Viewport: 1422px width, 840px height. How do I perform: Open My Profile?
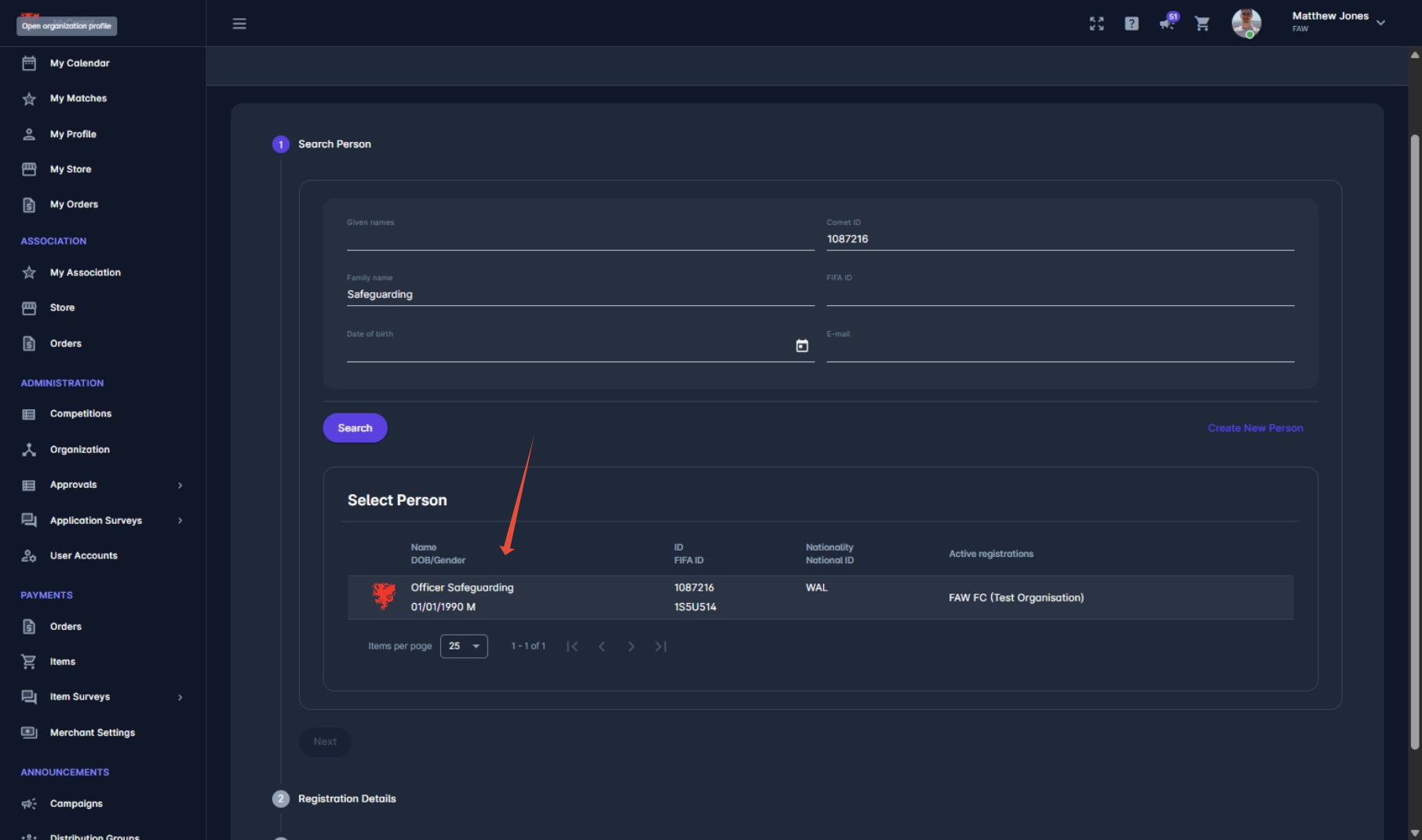[x=73, y=134]
